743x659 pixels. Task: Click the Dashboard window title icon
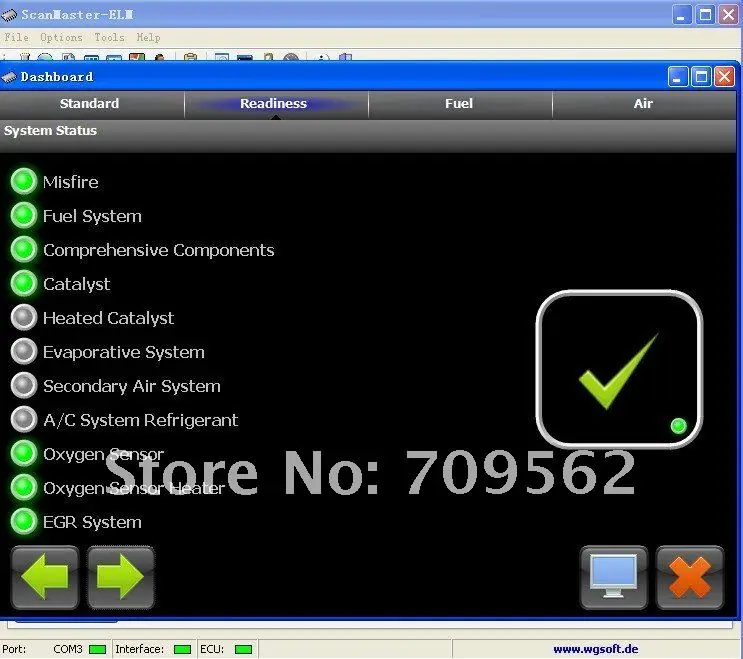point(9,77)
